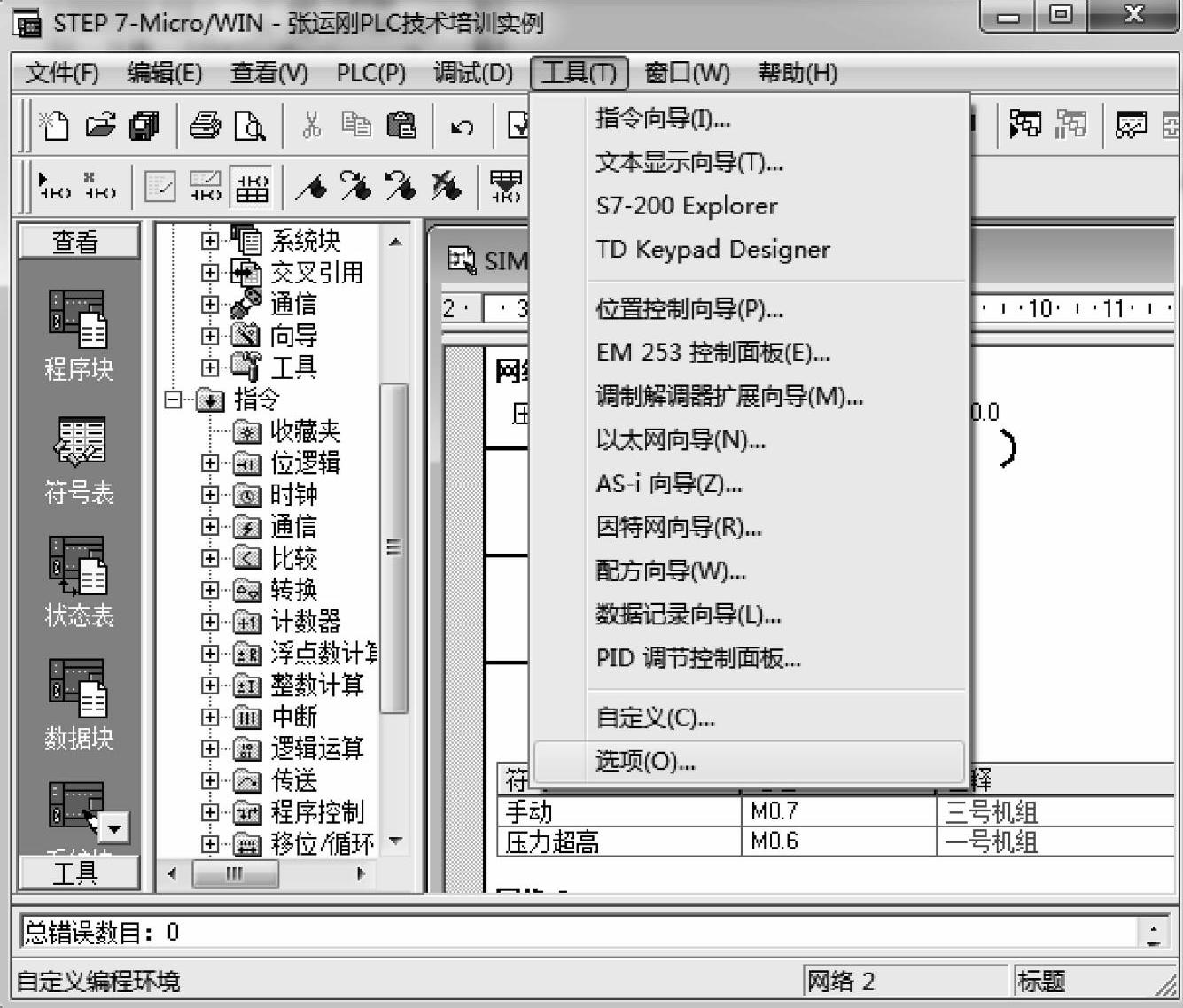Open print preview magnifier icon
This screenshot has height=1008, width=1183.
pos(250,126)
